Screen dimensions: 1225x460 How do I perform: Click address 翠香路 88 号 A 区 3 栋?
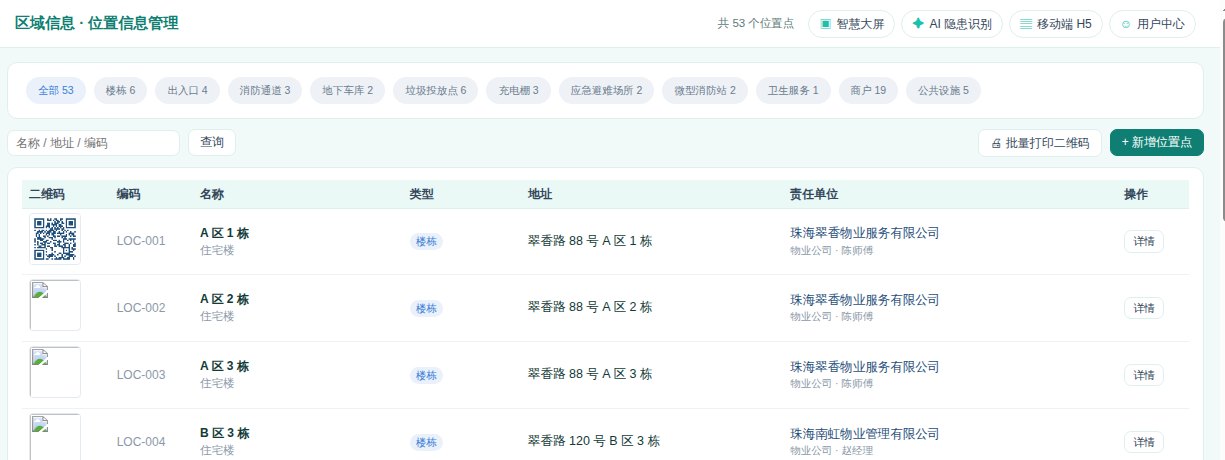click(590, 374)
